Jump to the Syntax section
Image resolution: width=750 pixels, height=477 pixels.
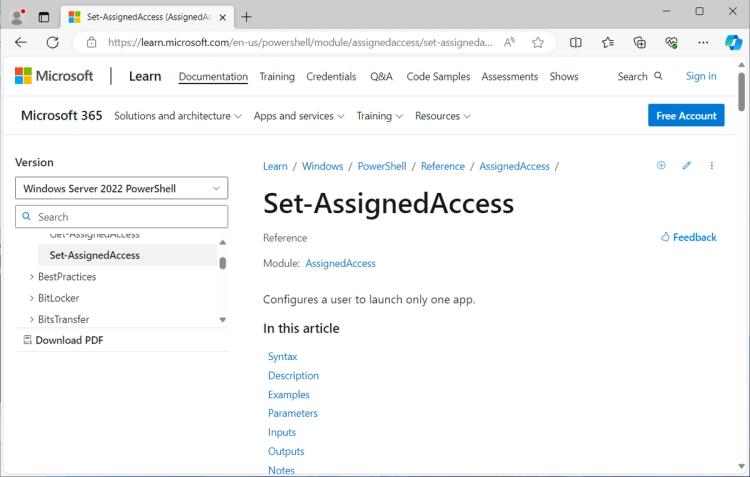point(282,356)
